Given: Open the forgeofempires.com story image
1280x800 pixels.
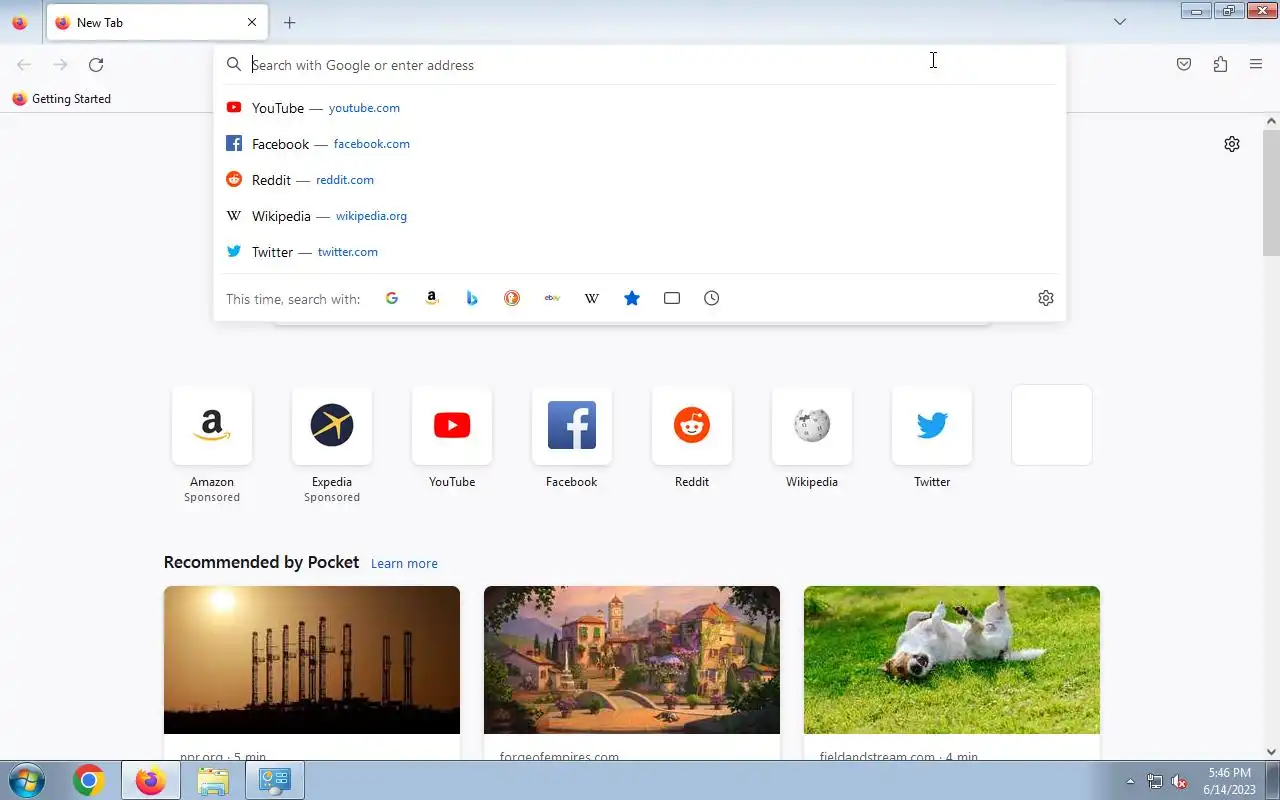Looking at the screenshot, I should pyautogui.click(x=632, y=660).
